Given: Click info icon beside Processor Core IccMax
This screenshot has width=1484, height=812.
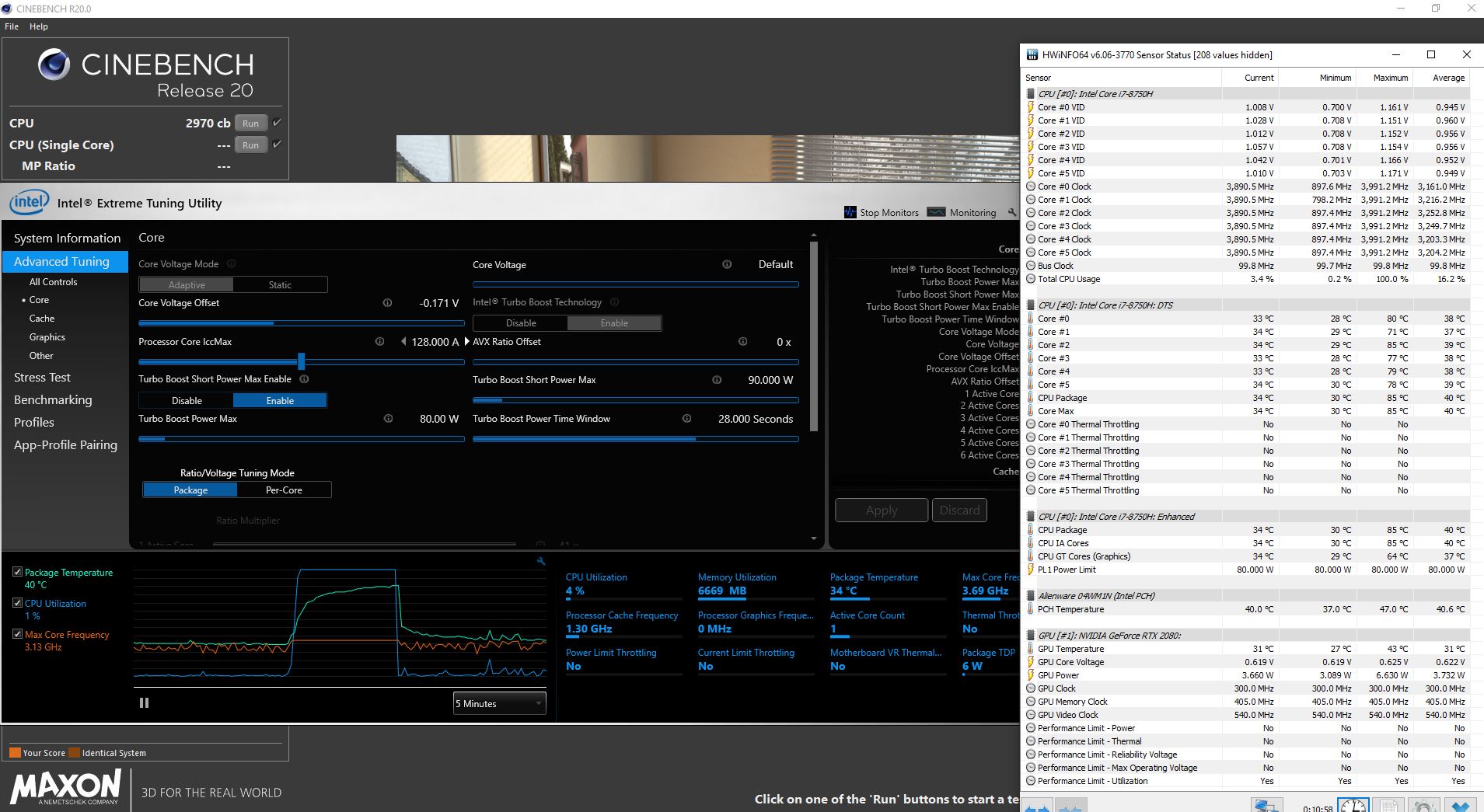Looking at the screenshot, I should click(379, 342).
